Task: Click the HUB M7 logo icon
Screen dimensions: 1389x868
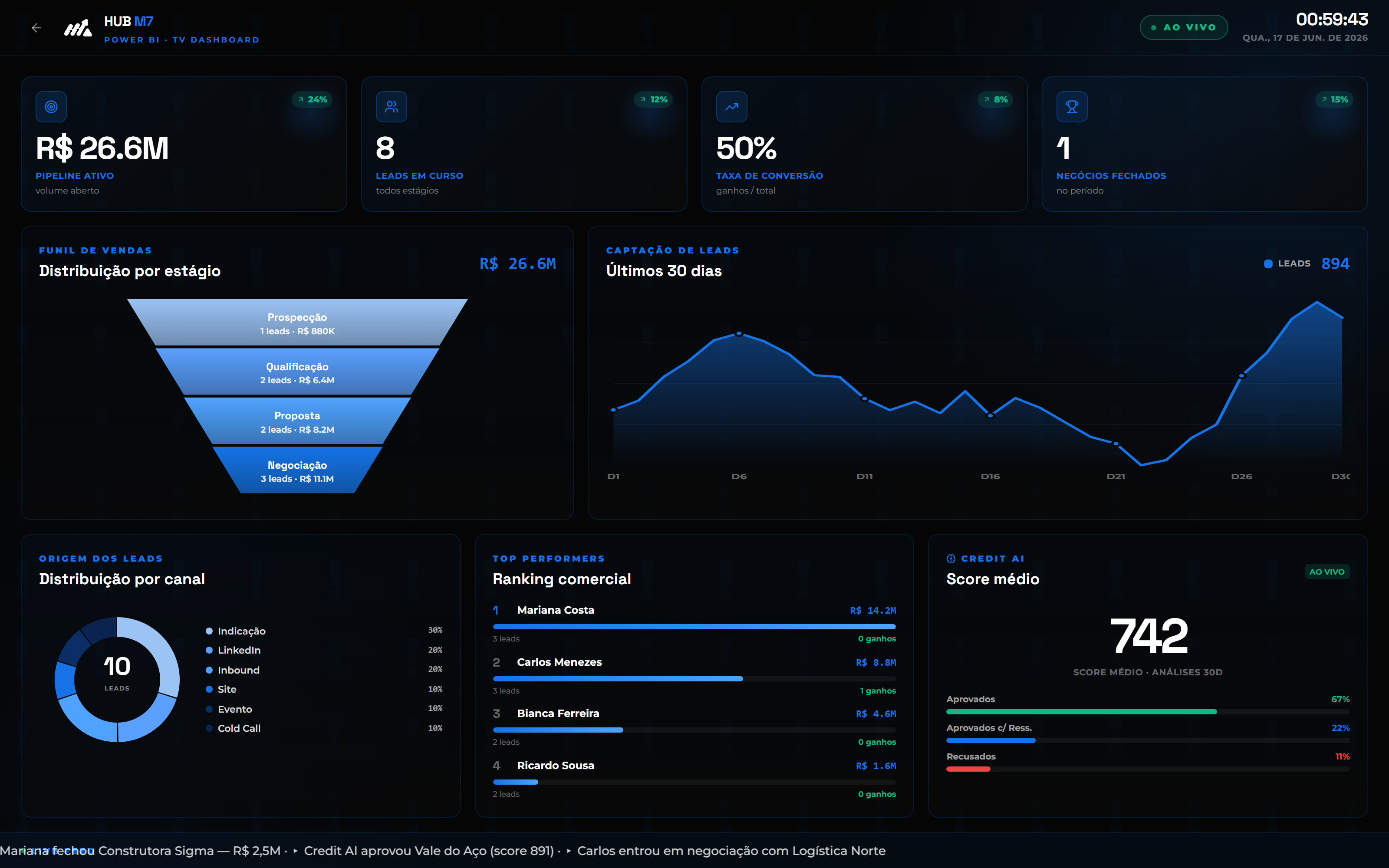Action: [78, 27]
